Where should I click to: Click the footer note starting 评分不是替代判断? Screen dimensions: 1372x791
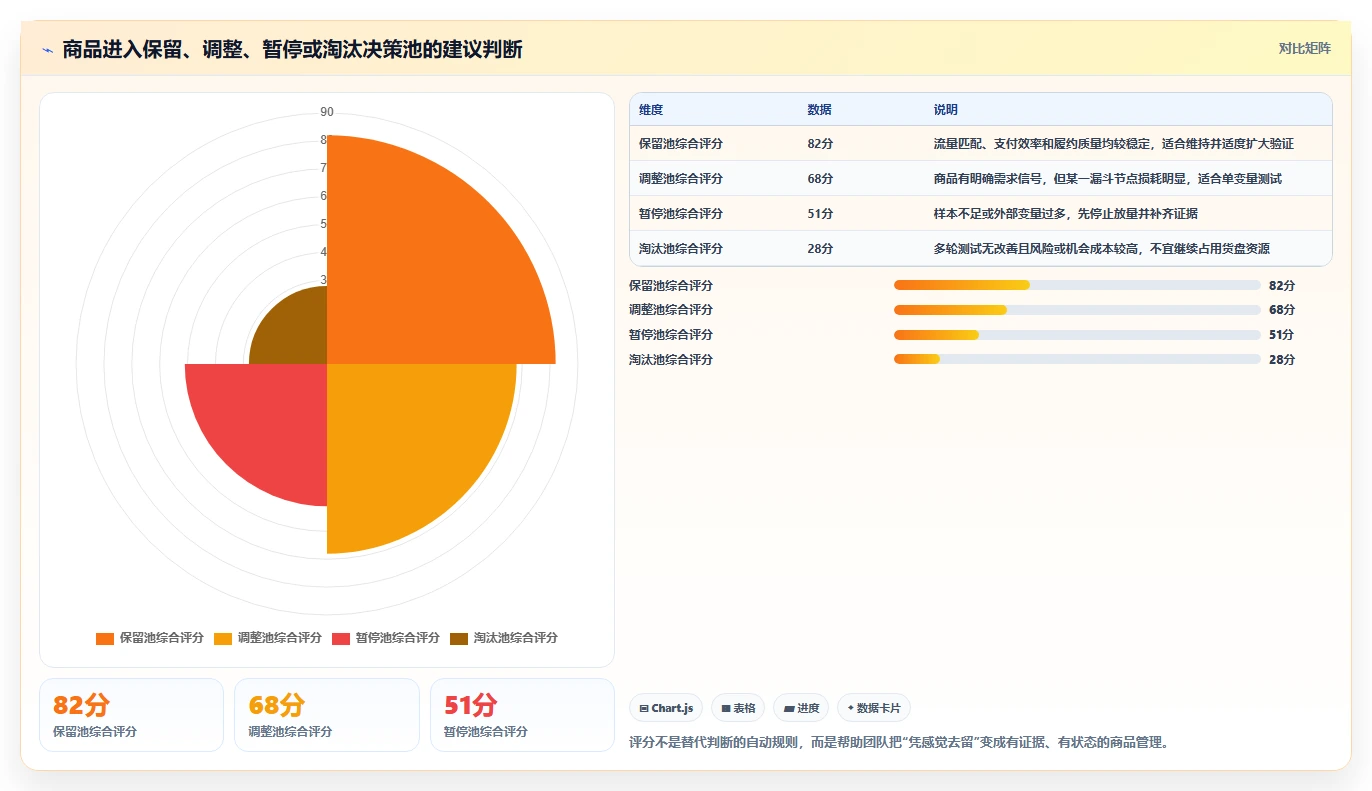(898, 743)
